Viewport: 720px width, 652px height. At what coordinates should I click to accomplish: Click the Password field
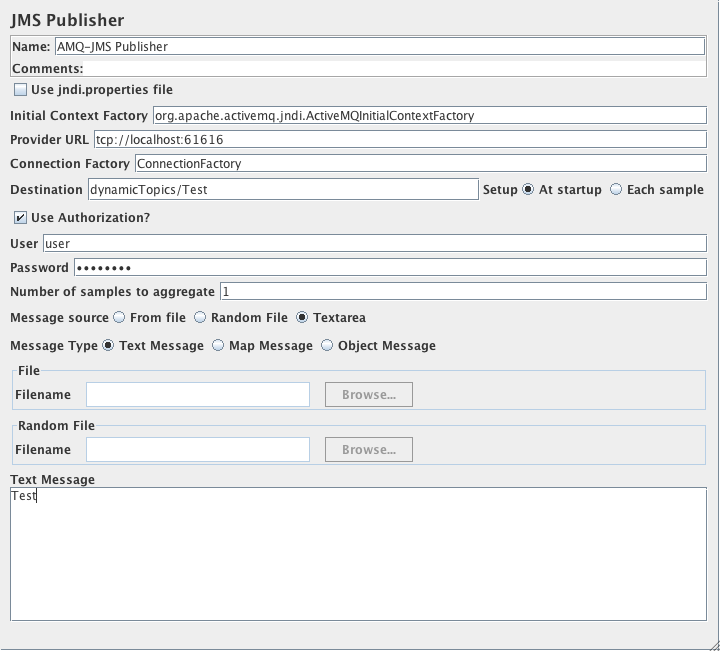pyautogui.click(x=389, y=268)
